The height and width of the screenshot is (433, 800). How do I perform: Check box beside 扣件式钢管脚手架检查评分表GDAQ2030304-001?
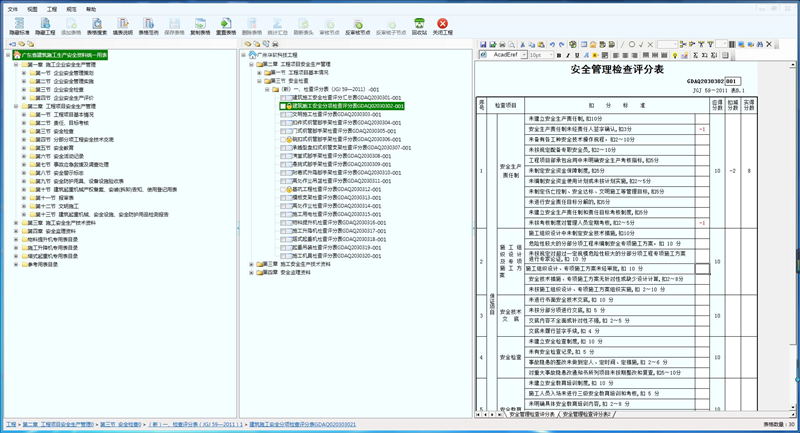coord(283,123)
